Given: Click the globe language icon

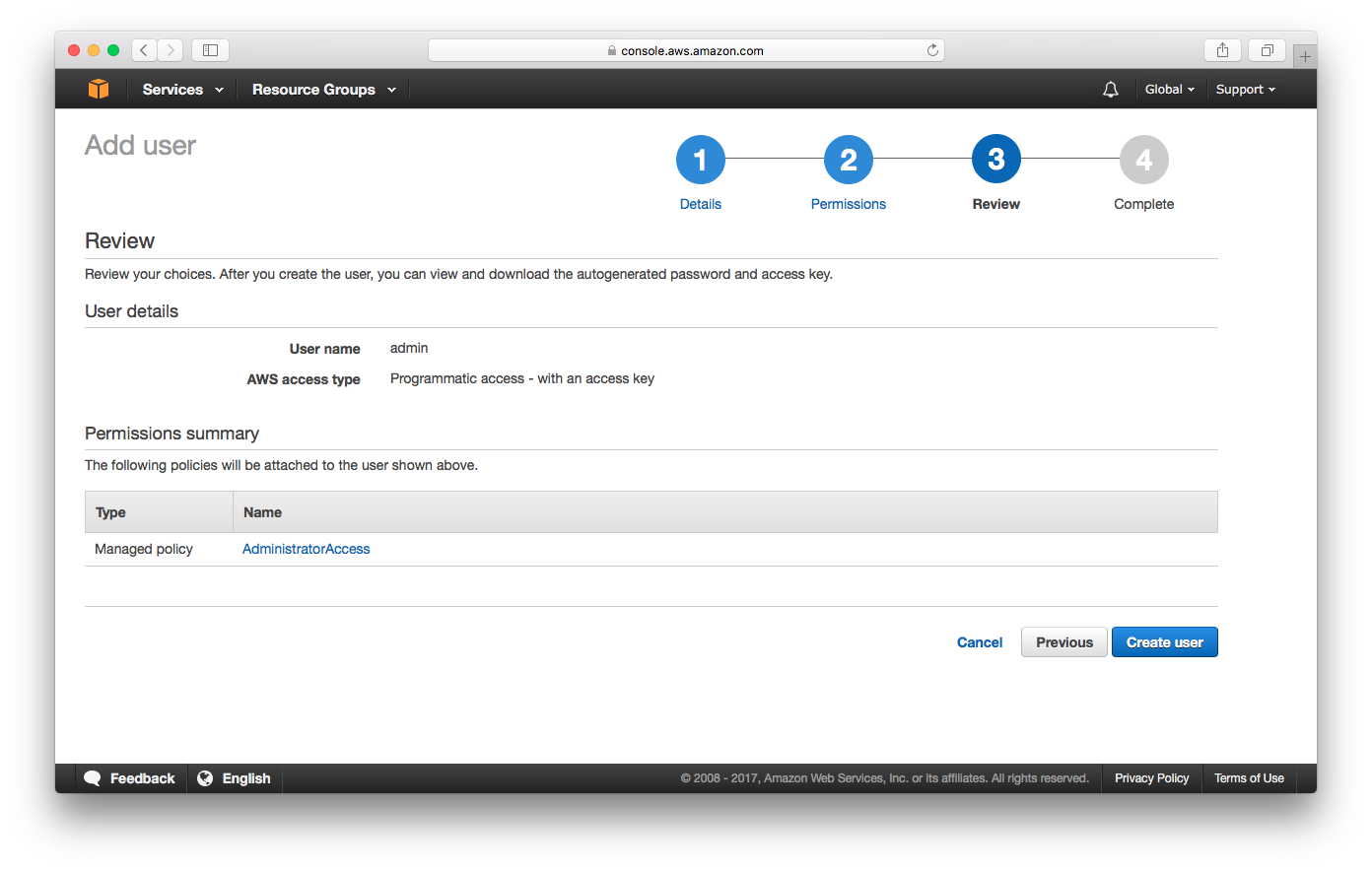Looking at the screenshot, I should pos(205,778).
